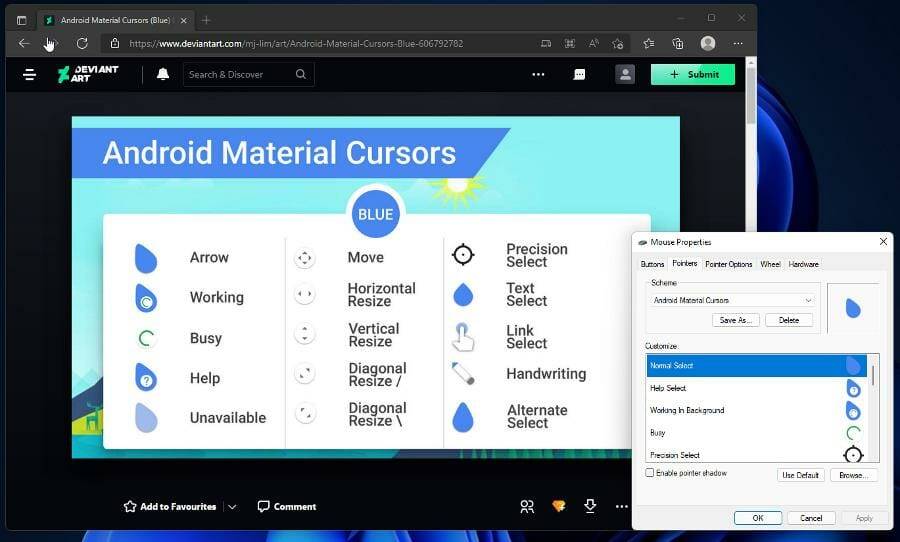Open browser Collections icon
900x542 pixels.
[678, 43]
